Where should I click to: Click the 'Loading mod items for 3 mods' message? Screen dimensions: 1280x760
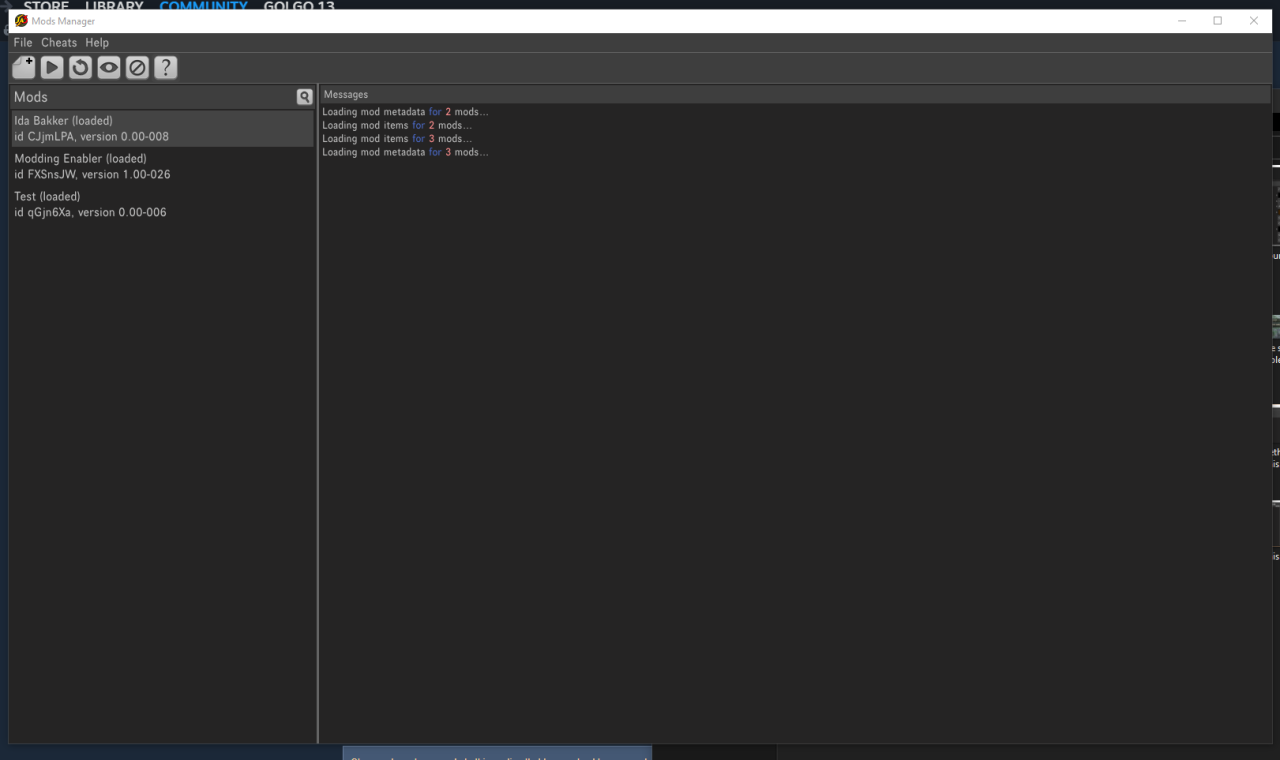tap(396, 139)
